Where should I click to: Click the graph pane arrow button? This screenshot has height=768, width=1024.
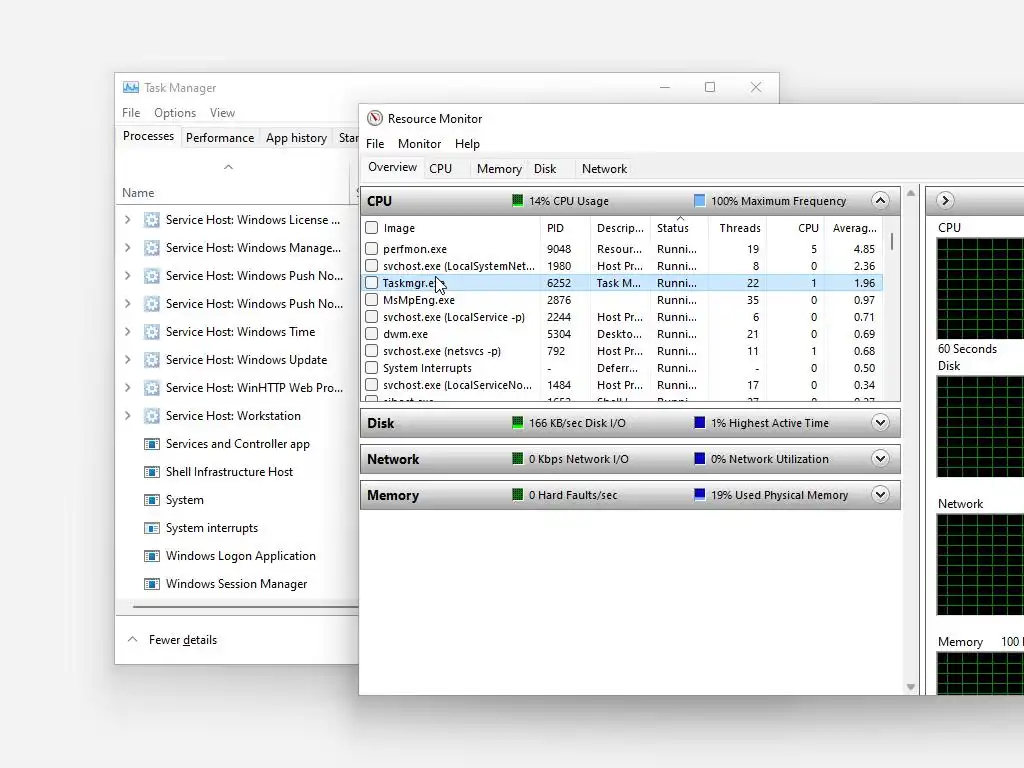945,200
